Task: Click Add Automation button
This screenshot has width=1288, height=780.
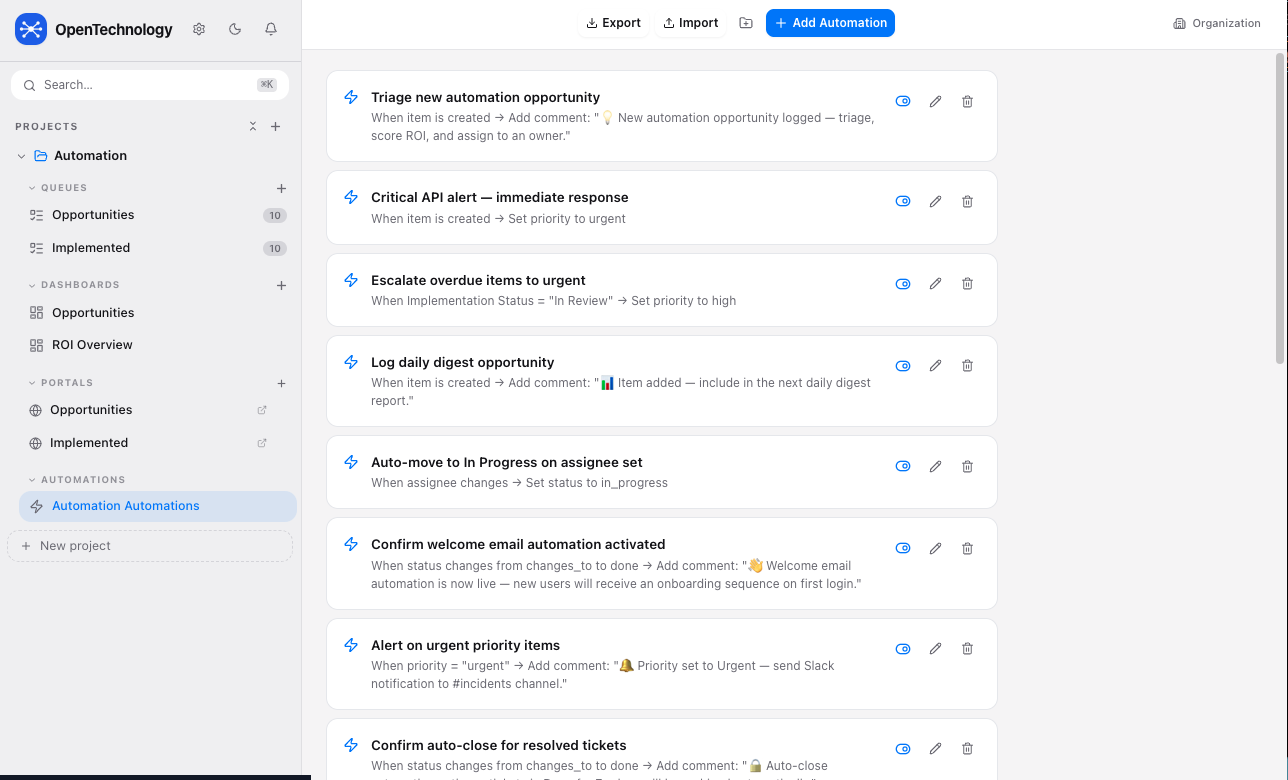Action: pyautogui.click(x=830, y=23)
